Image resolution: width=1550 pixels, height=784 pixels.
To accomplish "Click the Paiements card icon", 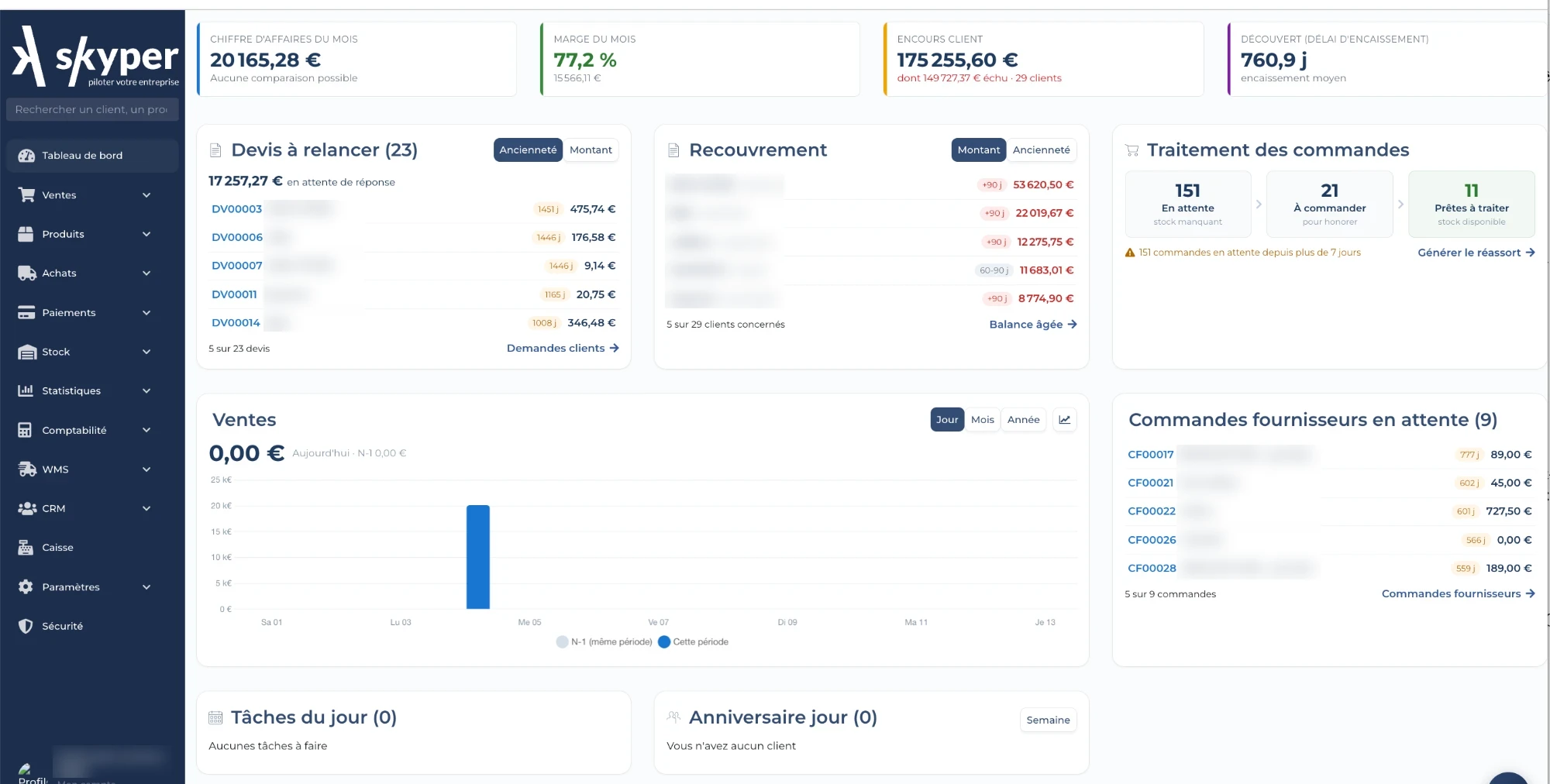I will click(x=26, y=313).
